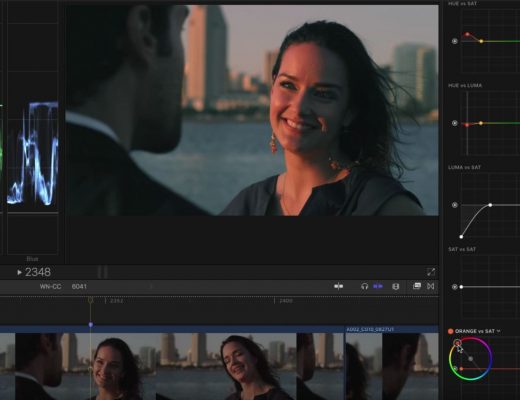Click the playhead marker on timeline ruler
The width and height of the screenshot is (520, 400).
click(x=90, y=300)
